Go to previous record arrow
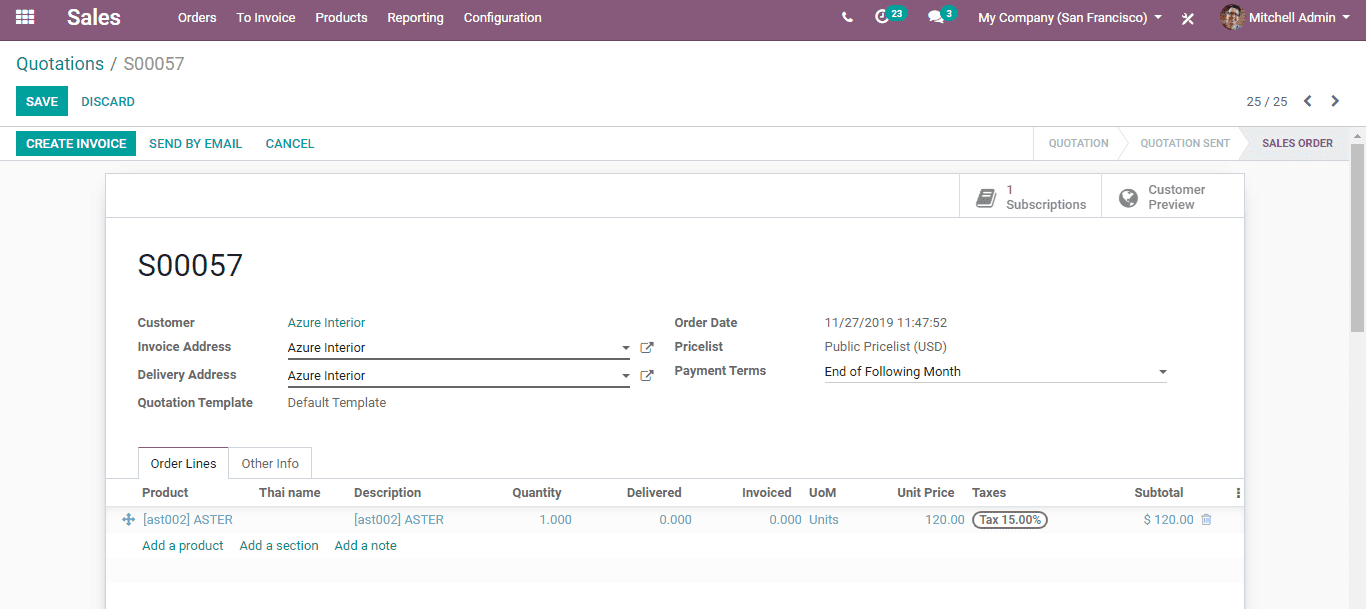This screenshot has width=1366, height=609. (1308, 101)
